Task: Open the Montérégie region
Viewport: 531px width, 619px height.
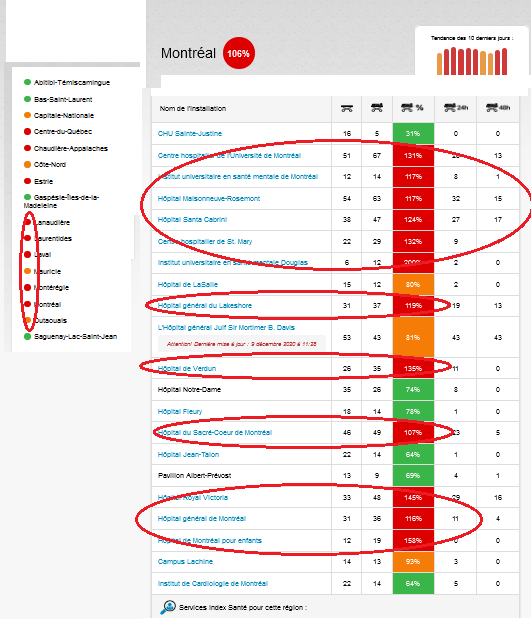Action: [51, 287]
